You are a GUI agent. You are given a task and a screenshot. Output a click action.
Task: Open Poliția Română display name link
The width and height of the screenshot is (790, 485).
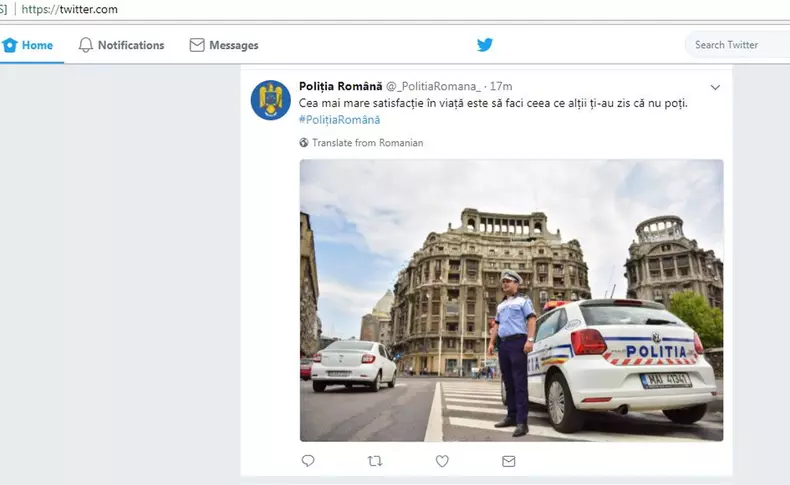click(341, 86)
